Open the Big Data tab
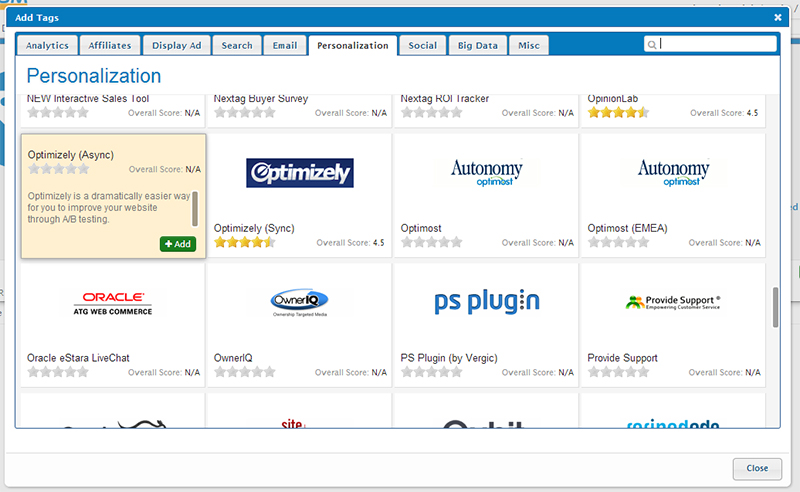Screen dimensions: 800x492 478,45
